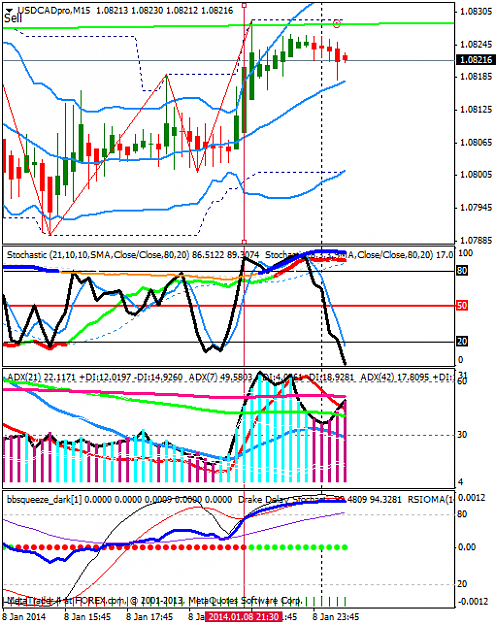The width and height of the screenshot is (496, 625).
Task: Click price level 1.07945 on the axis
Action: pyautogui.click(x=476, y=207)
